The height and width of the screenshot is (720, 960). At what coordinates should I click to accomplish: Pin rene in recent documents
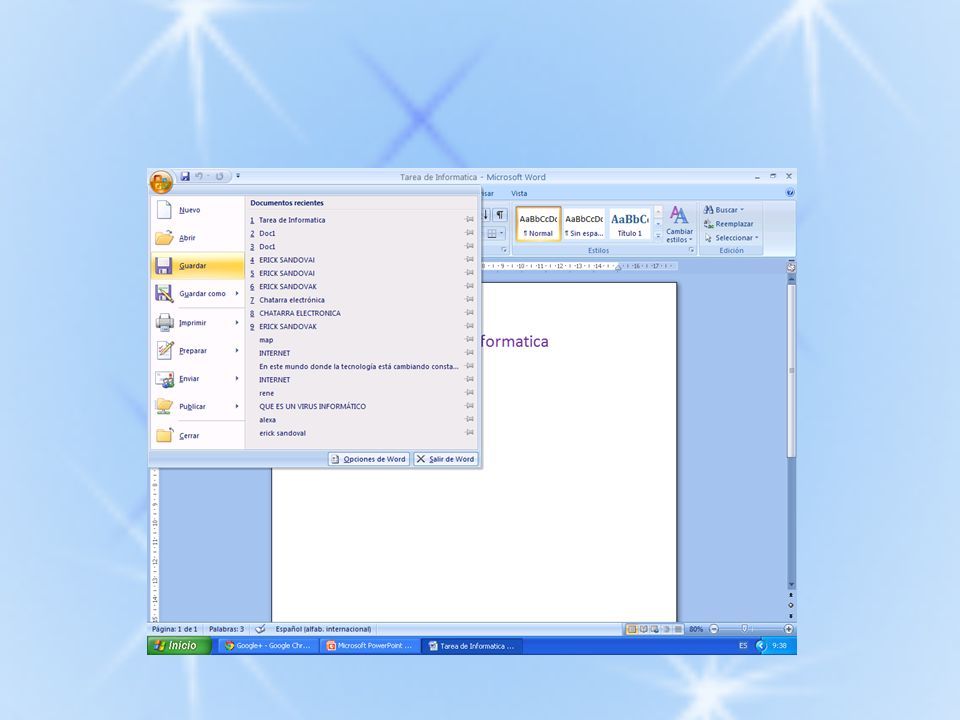coord(470,392)
